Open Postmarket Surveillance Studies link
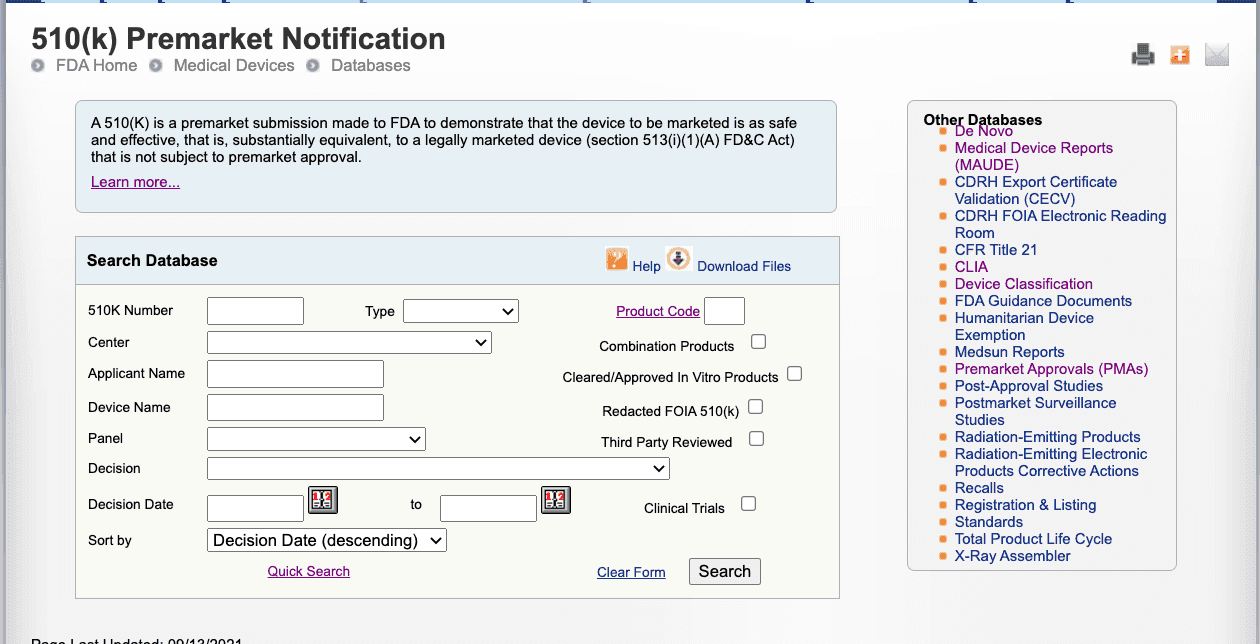 [1035, 411]
